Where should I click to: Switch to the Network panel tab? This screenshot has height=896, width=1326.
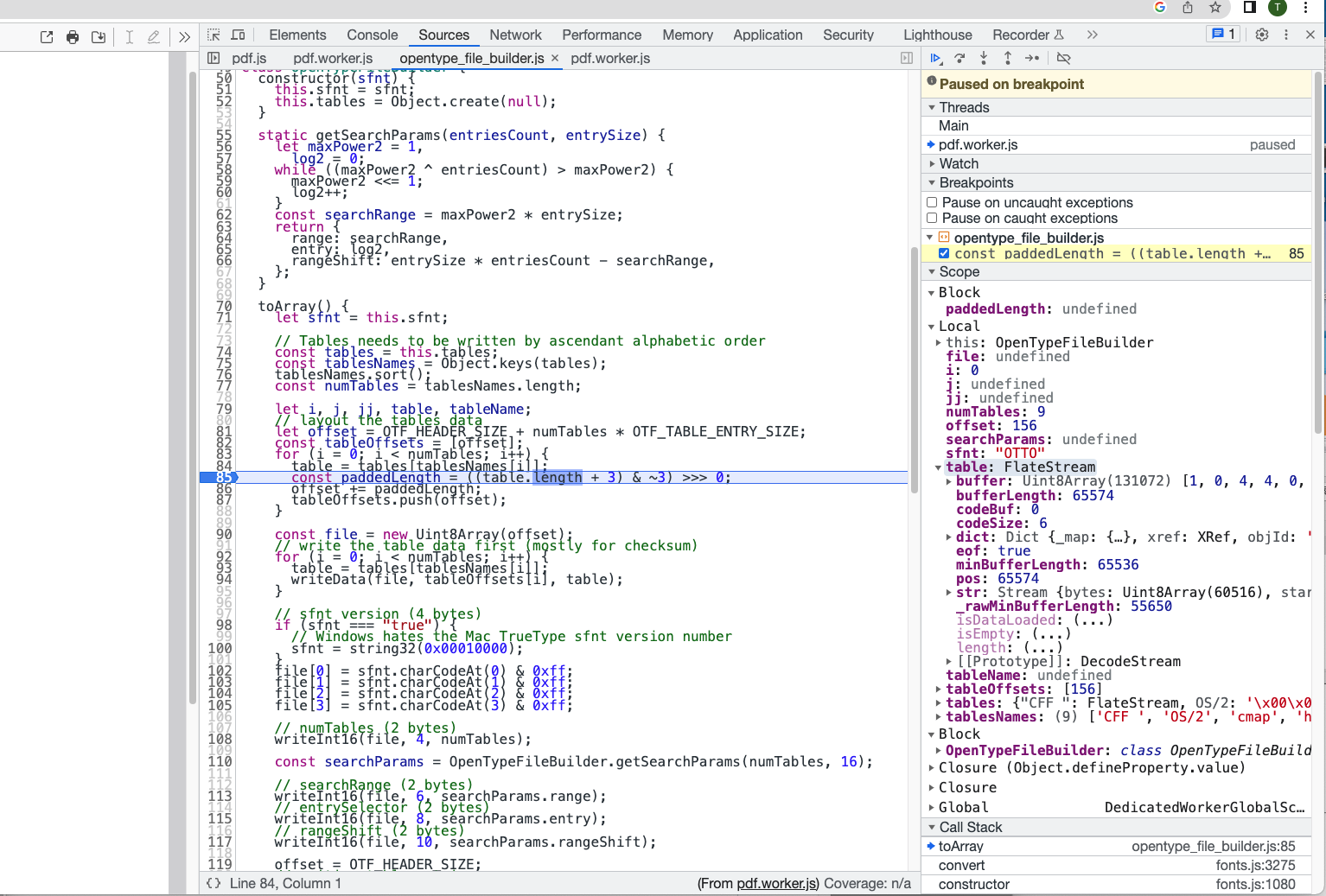(515, 35)
